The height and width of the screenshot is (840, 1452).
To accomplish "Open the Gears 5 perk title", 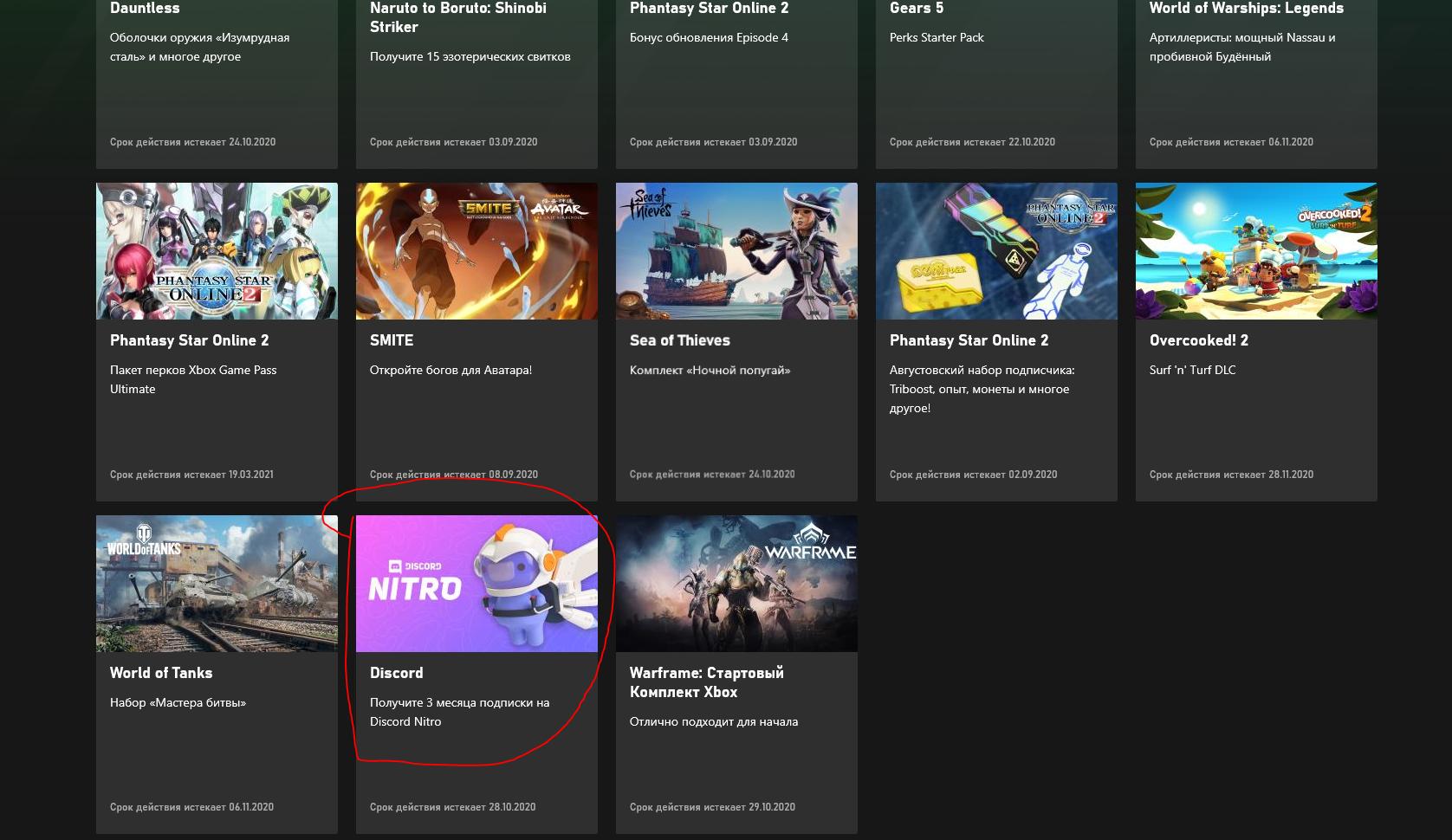I will [x=916, y=9].
